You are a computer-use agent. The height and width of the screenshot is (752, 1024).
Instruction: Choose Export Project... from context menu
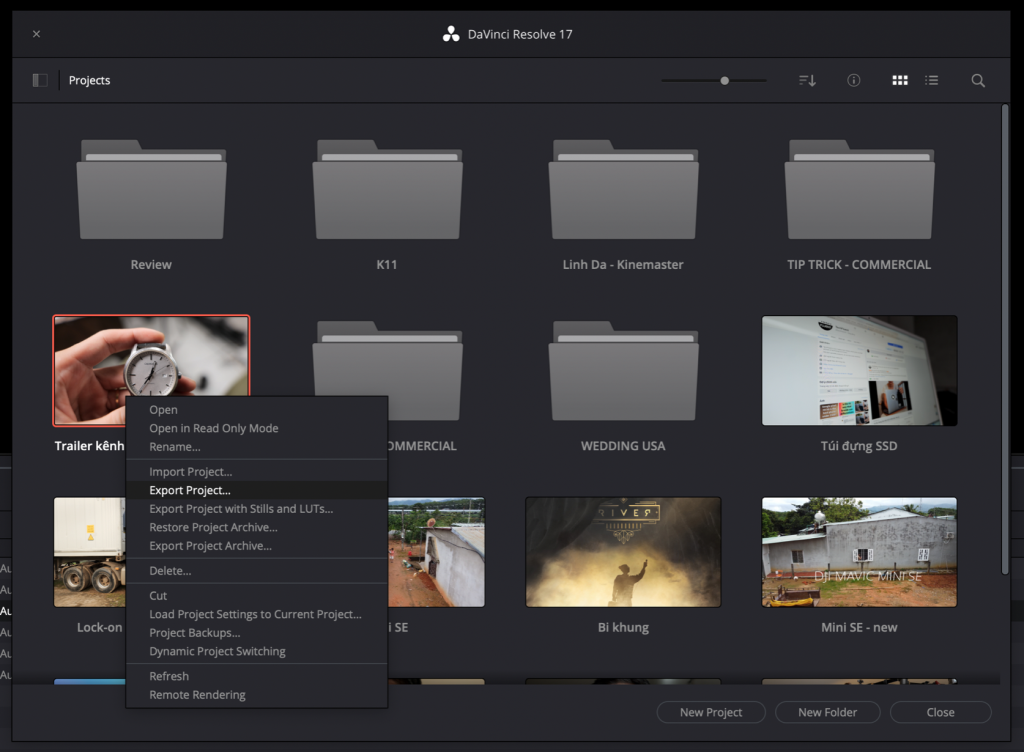[190, 490]
